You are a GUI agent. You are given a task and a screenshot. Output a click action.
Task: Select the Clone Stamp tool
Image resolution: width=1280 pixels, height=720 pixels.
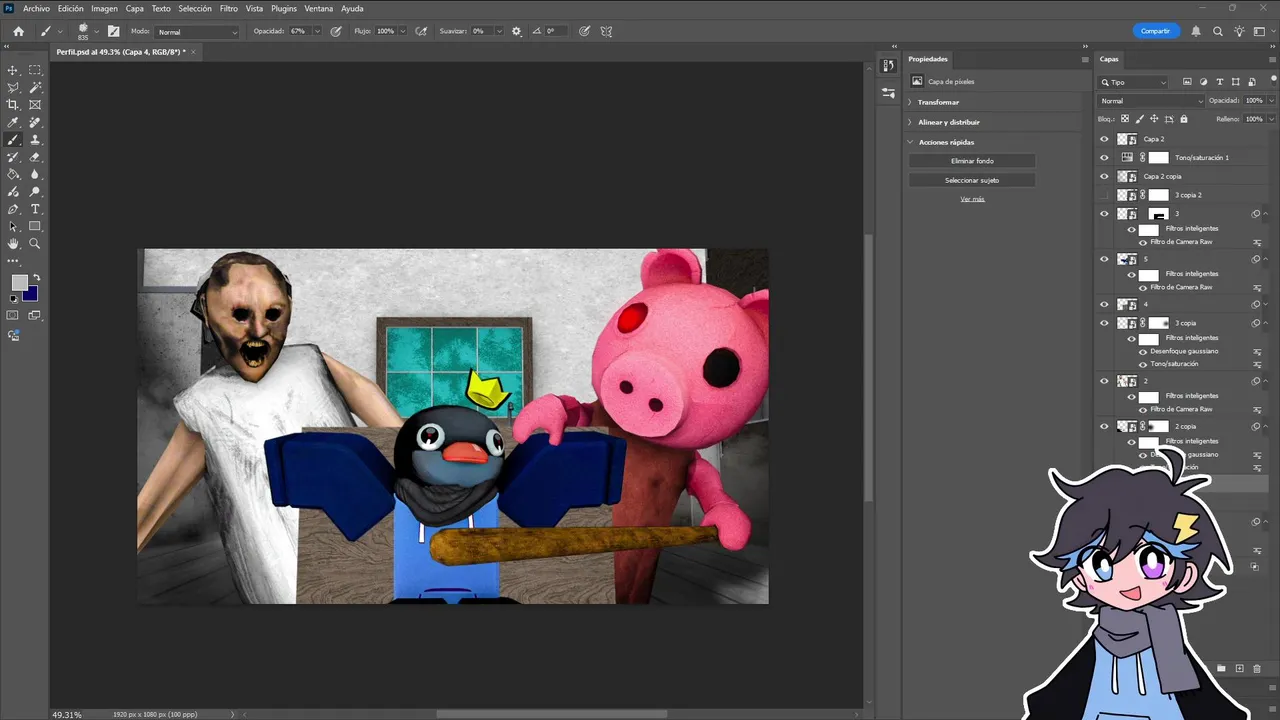click(x=35, y=139)
